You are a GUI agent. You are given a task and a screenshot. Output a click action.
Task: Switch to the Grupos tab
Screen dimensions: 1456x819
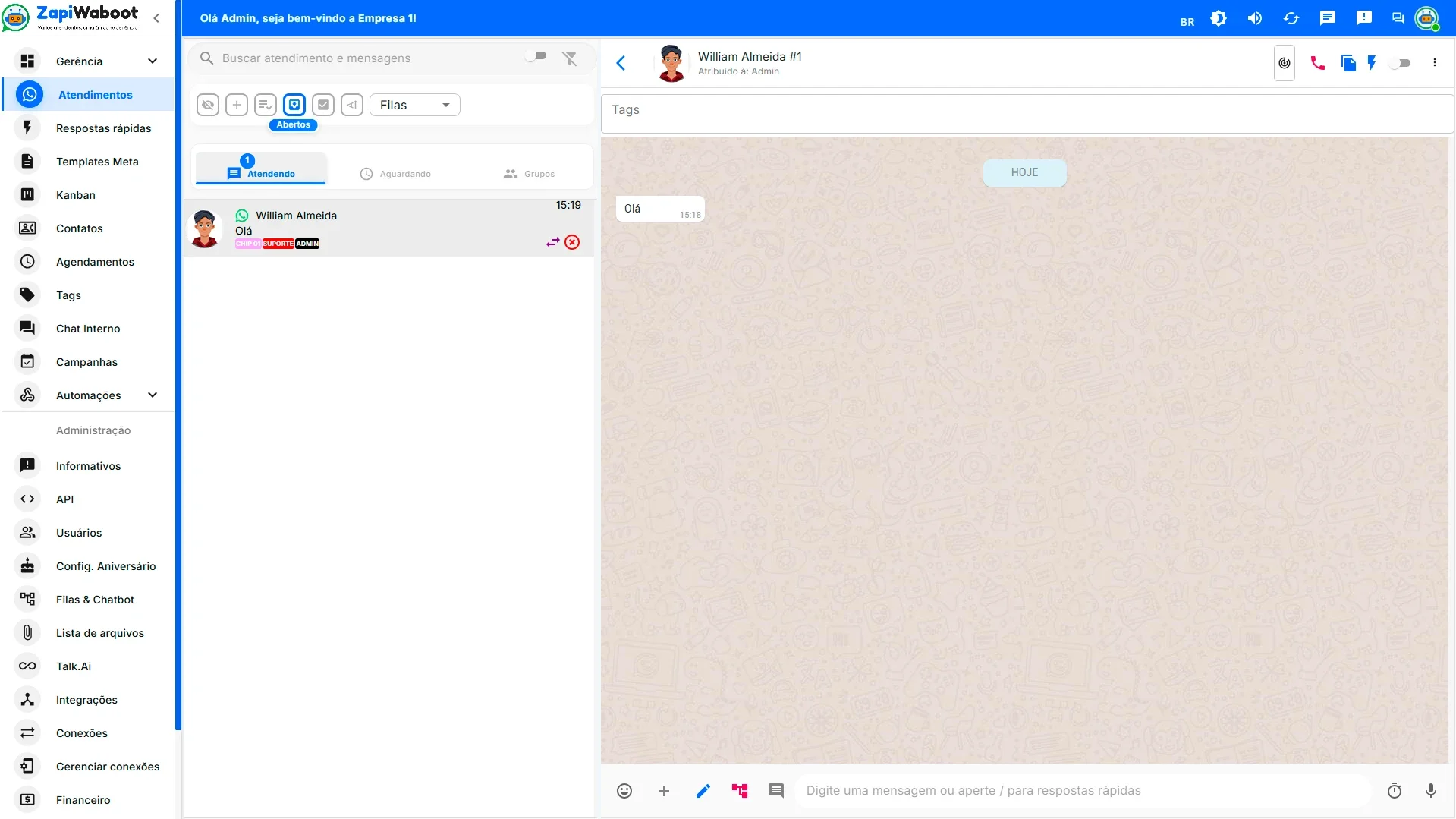[x=529, y=174]
